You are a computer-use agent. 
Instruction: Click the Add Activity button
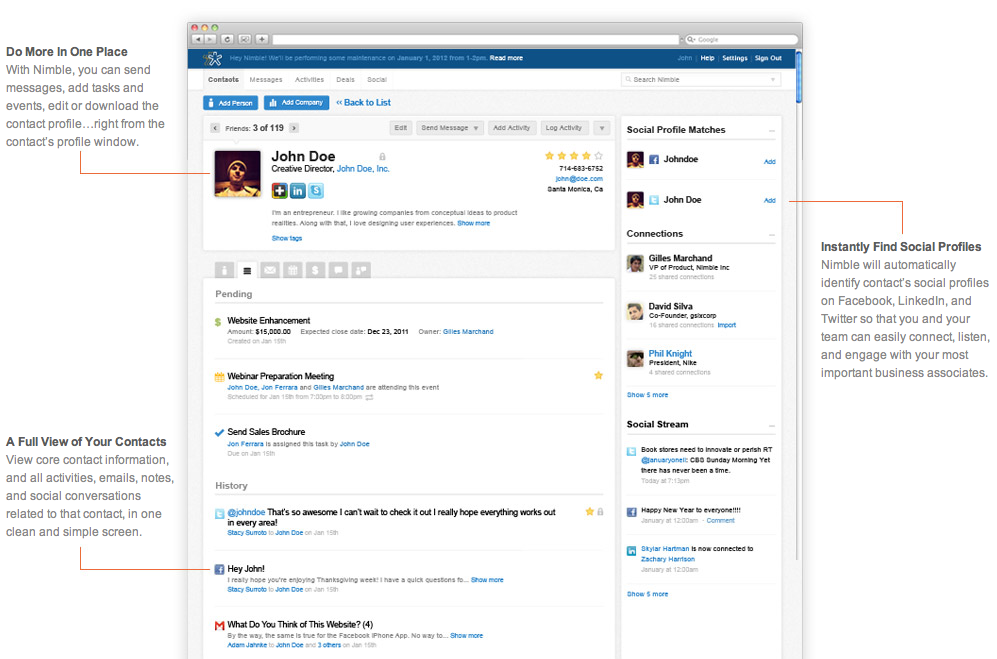(512, 128)
